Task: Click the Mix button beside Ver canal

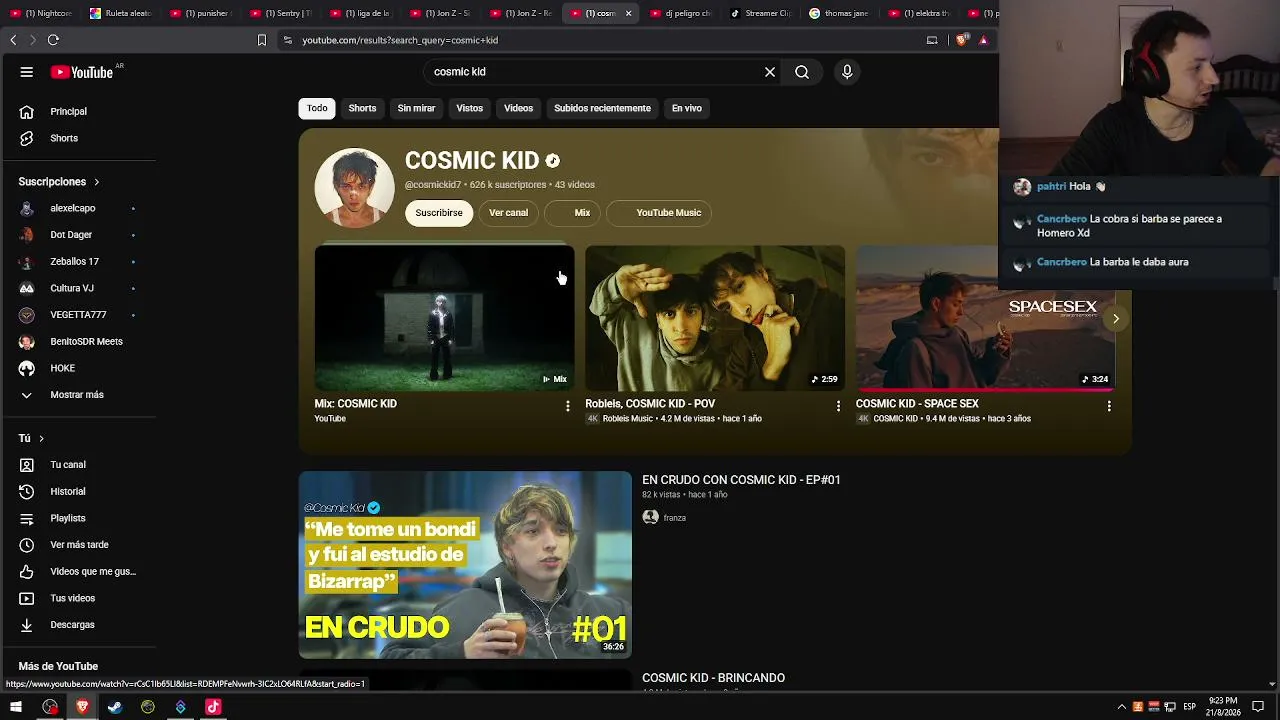Action: (574, 212)
